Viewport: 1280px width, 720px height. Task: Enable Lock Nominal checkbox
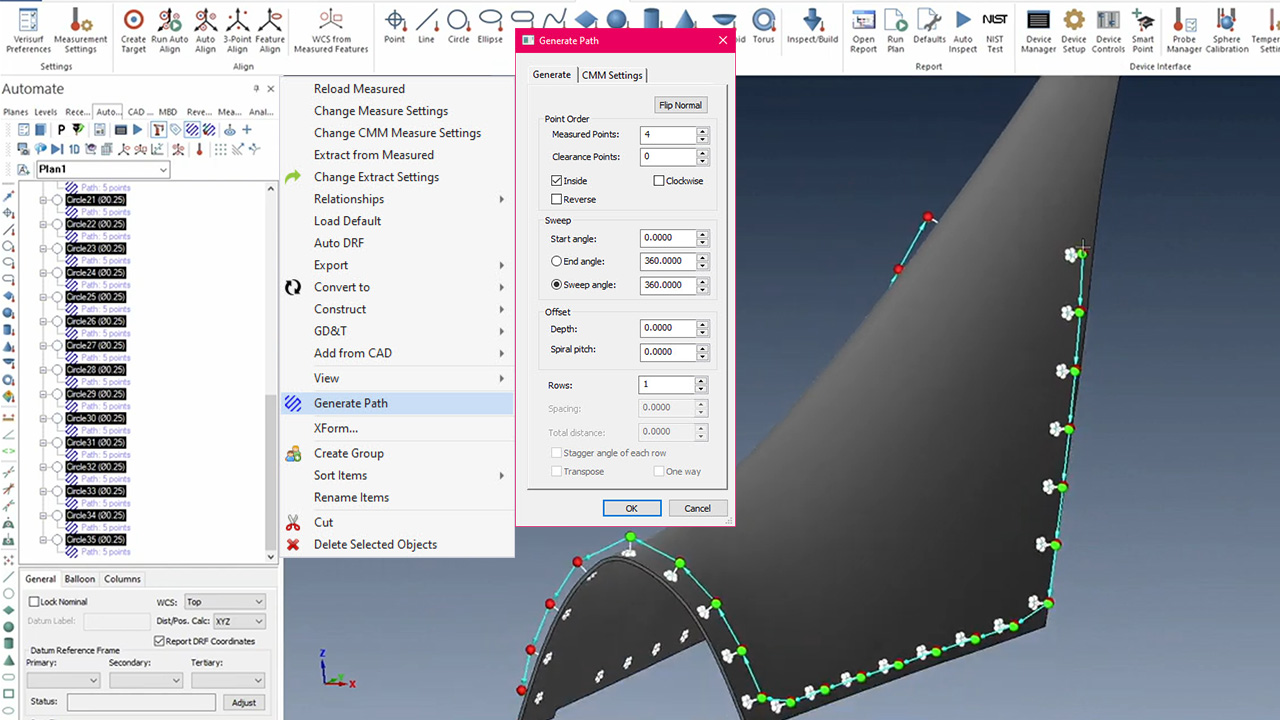34,602
